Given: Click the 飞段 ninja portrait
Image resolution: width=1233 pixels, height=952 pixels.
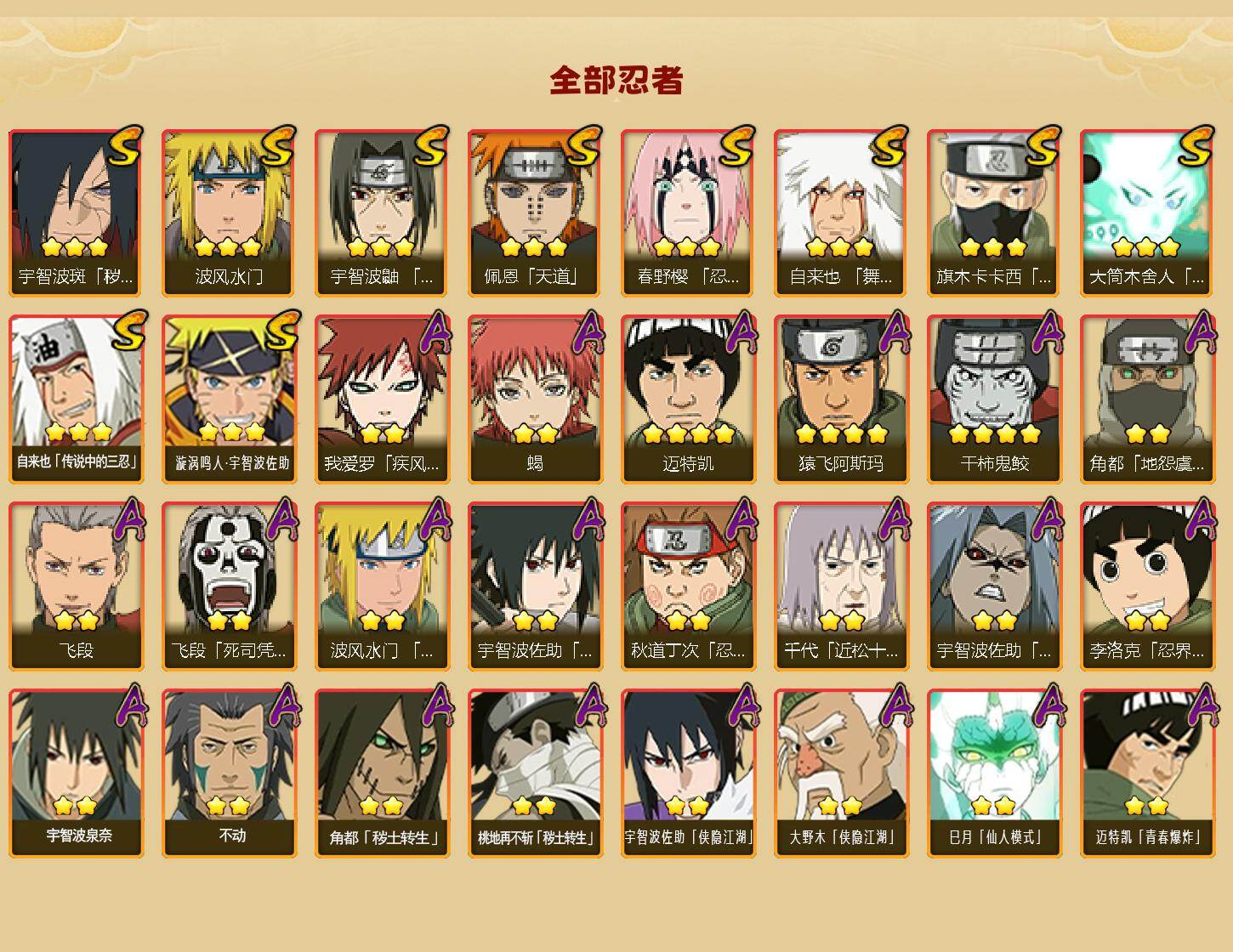Looking at the screenshot, I should click(76, 586).
